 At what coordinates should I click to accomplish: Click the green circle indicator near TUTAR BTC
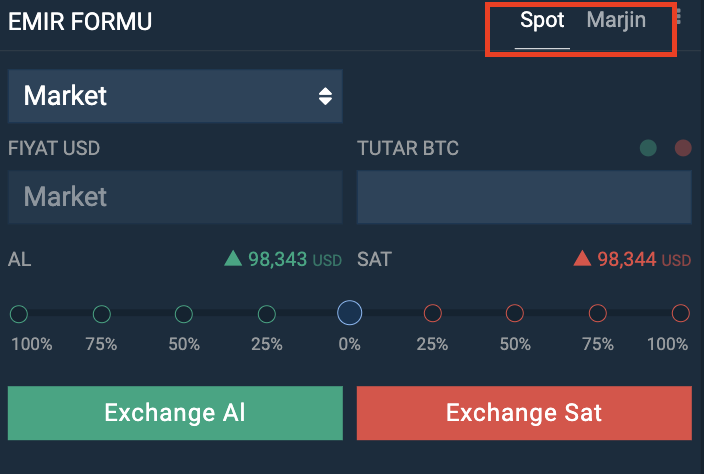pos(648,148)
